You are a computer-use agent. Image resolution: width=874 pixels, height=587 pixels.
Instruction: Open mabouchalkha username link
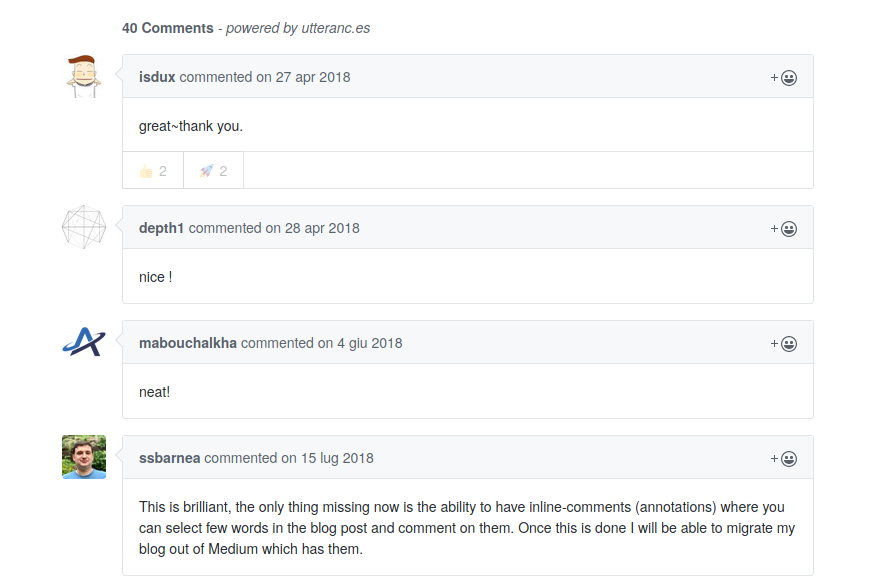point(188,343)
